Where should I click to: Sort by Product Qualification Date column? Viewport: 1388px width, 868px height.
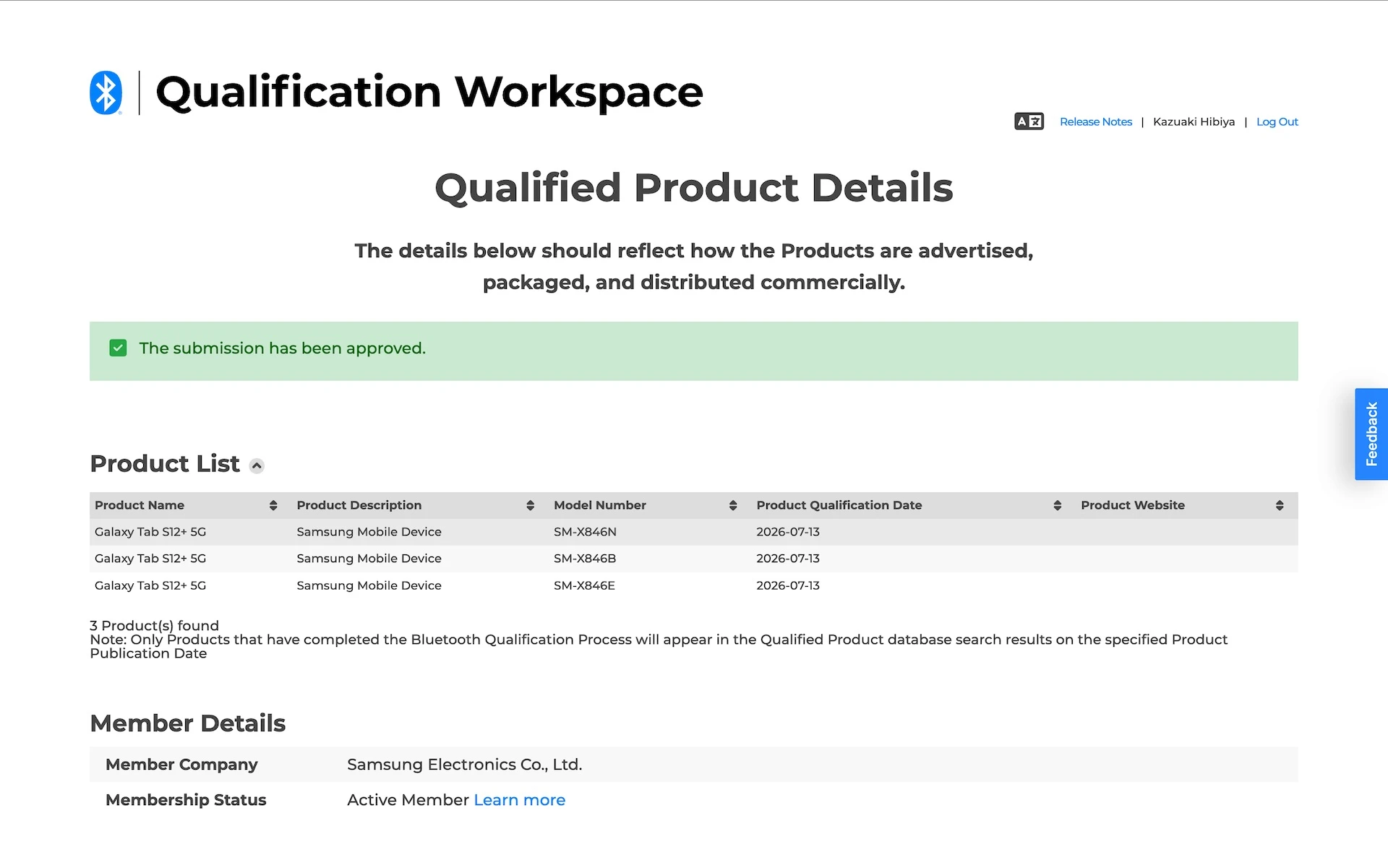(1058, 505)
